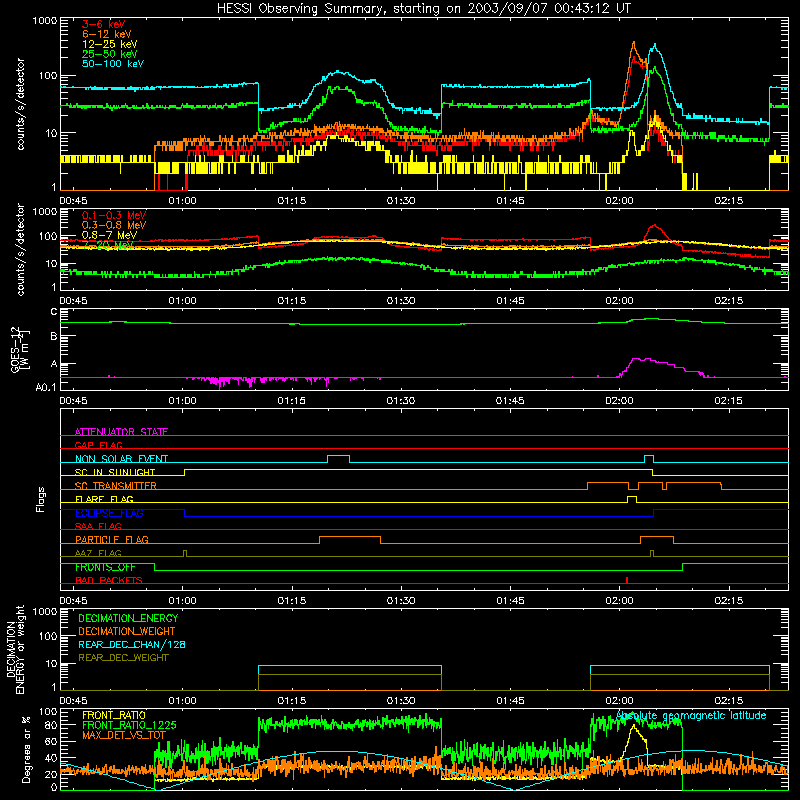Click the SC_TRANSMITTER flag label
This screenshot has width=800, height=800.
pos(115,486)
